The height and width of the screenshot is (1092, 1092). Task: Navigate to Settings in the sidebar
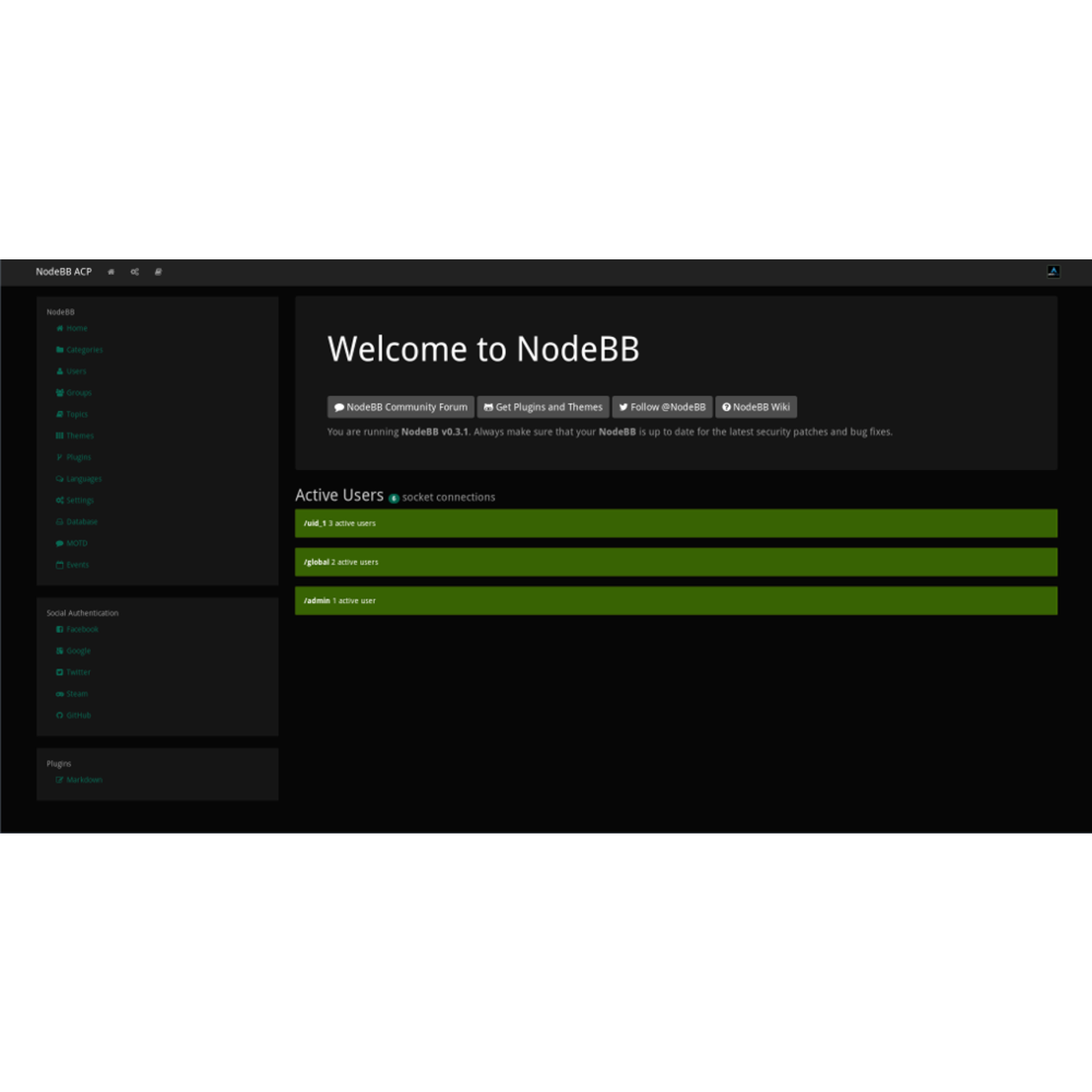[x=79, y=500]
